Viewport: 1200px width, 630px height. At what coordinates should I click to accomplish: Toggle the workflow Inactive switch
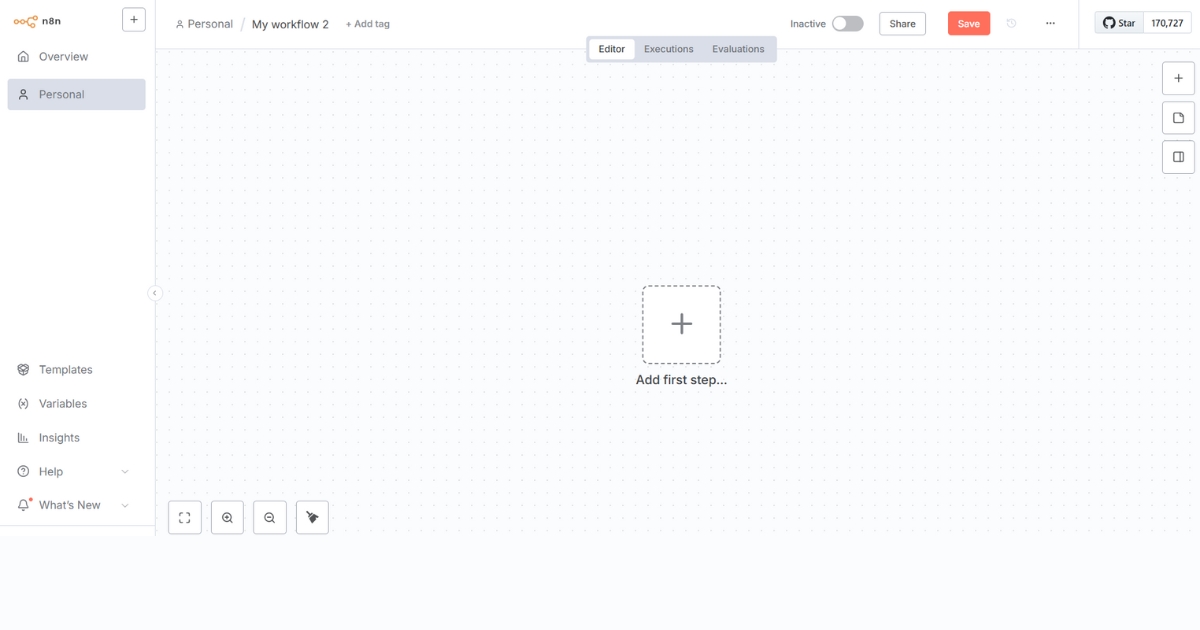(847, 24)
